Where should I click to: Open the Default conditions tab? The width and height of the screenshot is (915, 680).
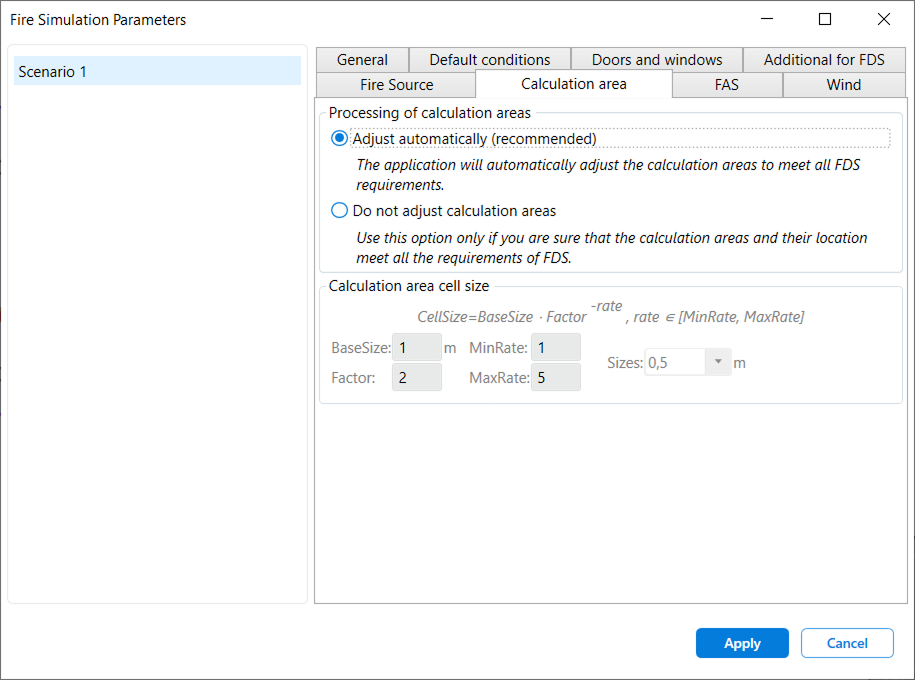pos(489,59)
